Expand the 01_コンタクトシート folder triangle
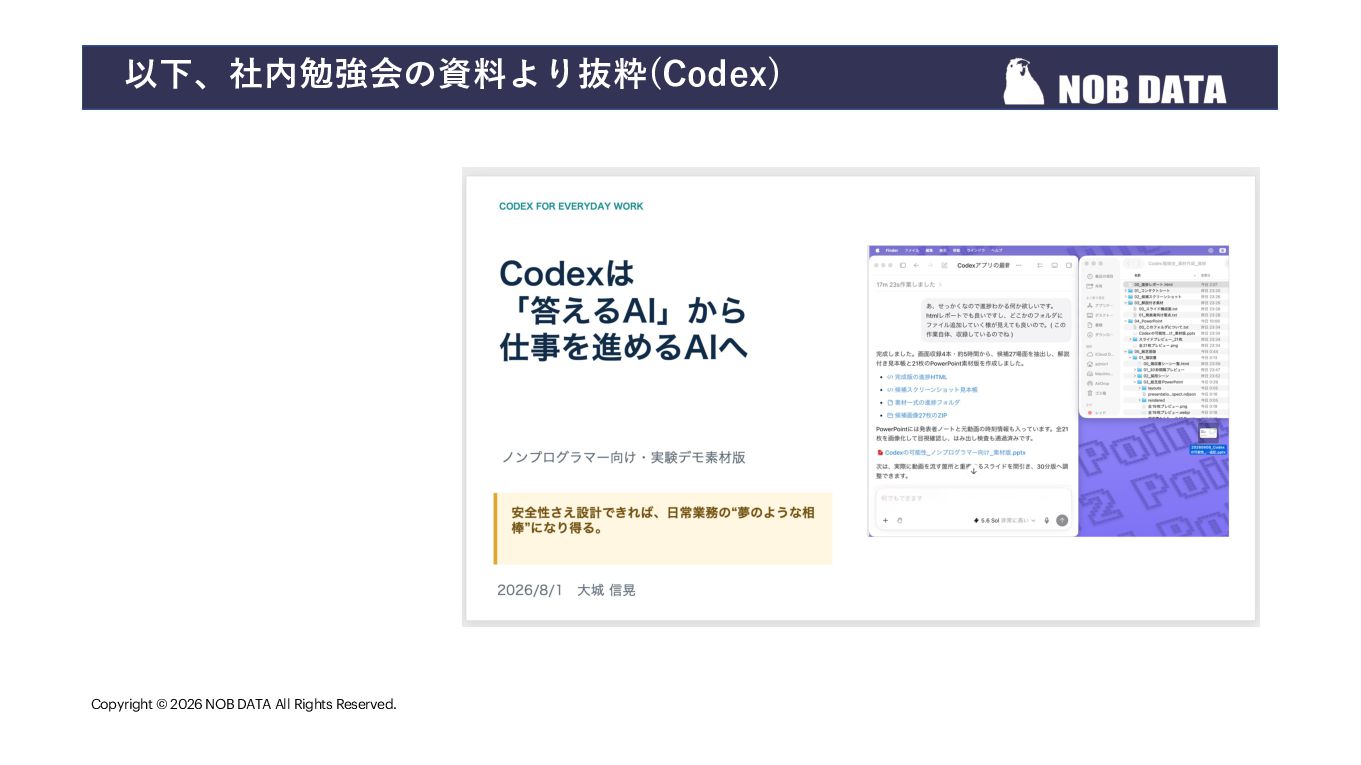Viewport: 1361px width, 765px height. 1126,290
